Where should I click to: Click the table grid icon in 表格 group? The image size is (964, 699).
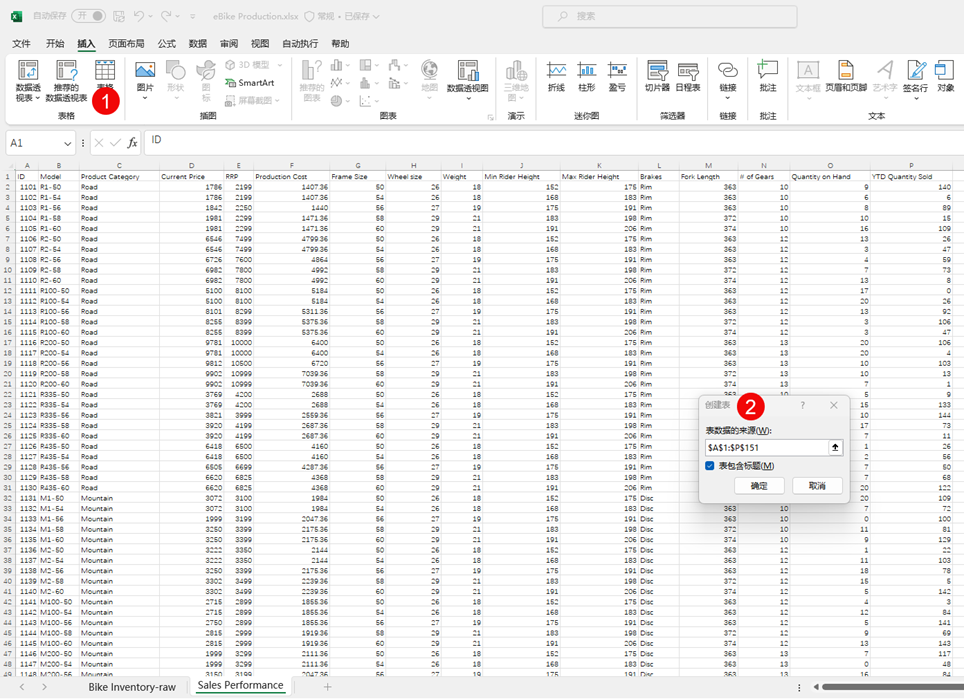[x=105, y=71]
